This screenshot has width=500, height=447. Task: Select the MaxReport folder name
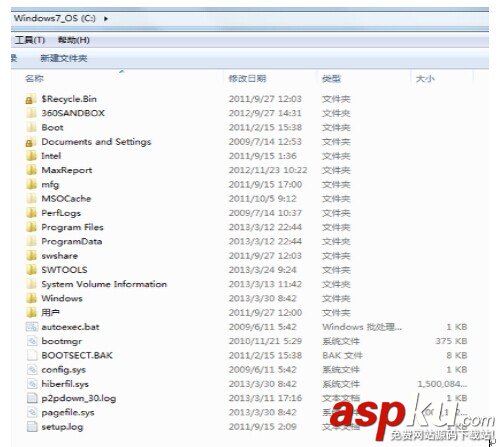67,170
